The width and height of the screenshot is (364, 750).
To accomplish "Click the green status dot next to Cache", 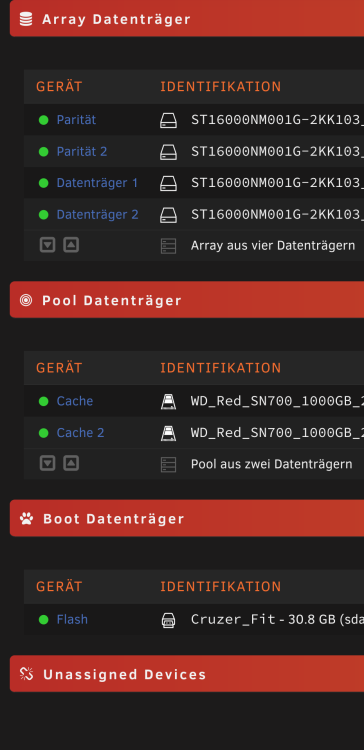I will 44,401.
